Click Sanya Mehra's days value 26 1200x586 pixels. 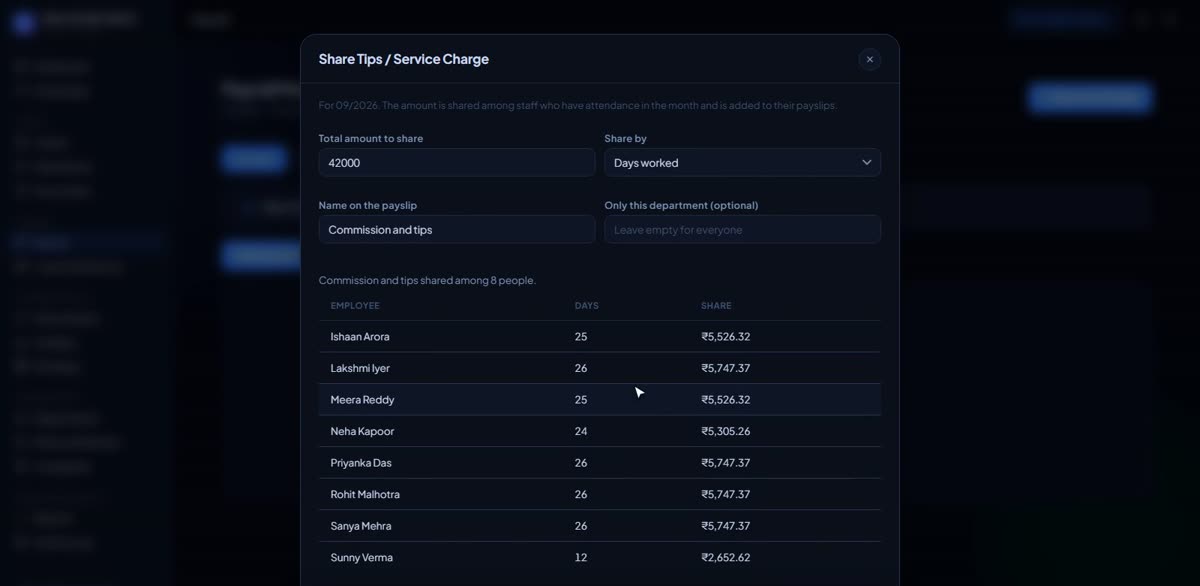tap(581, 526)
